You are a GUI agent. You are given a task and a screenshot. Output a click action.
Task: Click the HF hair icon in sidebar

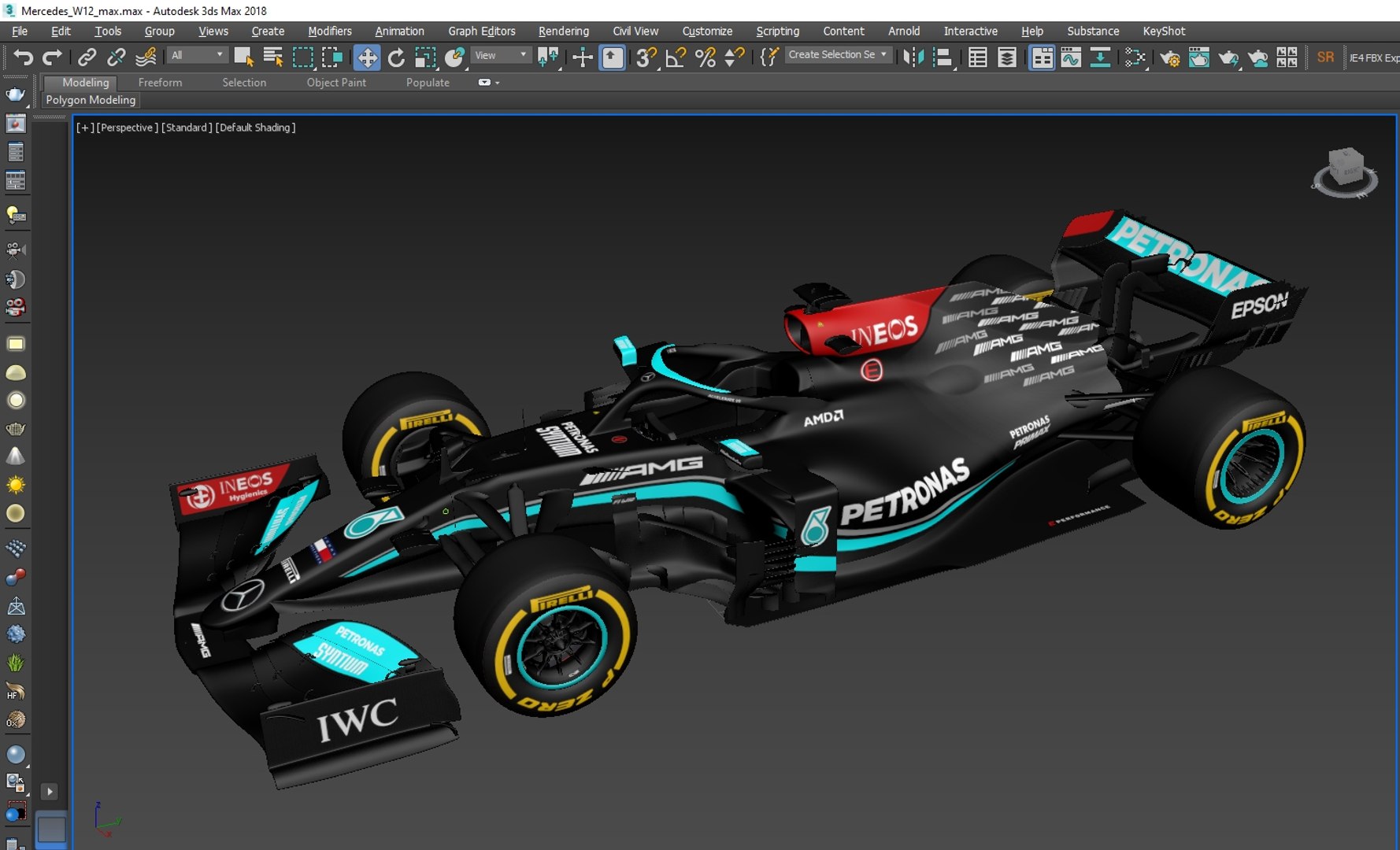pos(15,692)
